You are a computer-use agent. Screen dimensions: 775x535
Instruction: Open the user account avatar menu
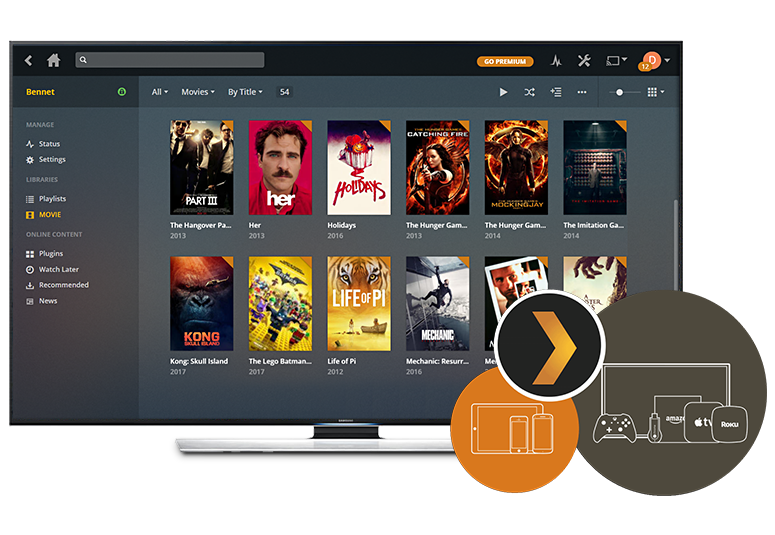pos(653,61)
